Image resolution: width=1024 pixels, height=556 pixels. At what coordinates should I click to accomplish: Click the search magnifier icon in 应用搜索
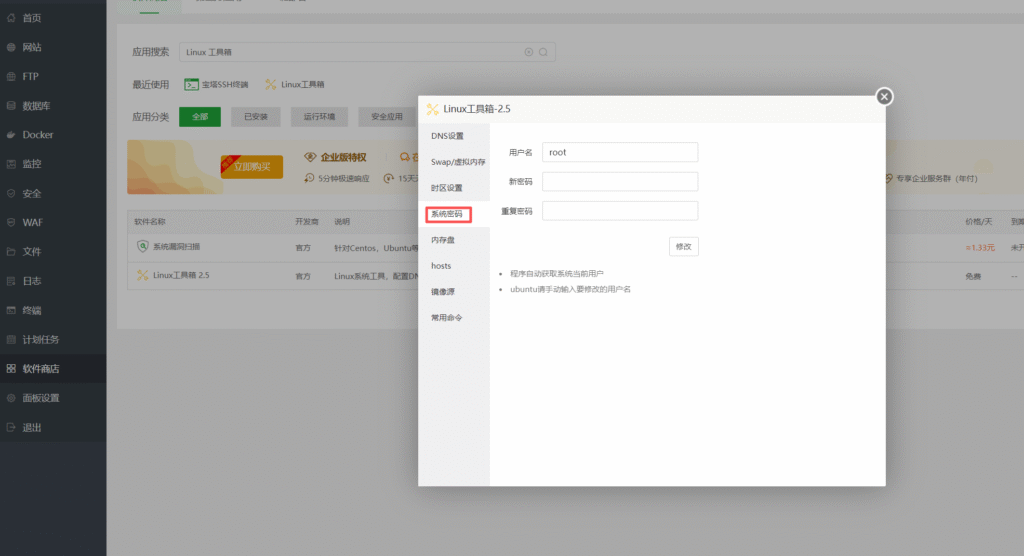point(543,52)
